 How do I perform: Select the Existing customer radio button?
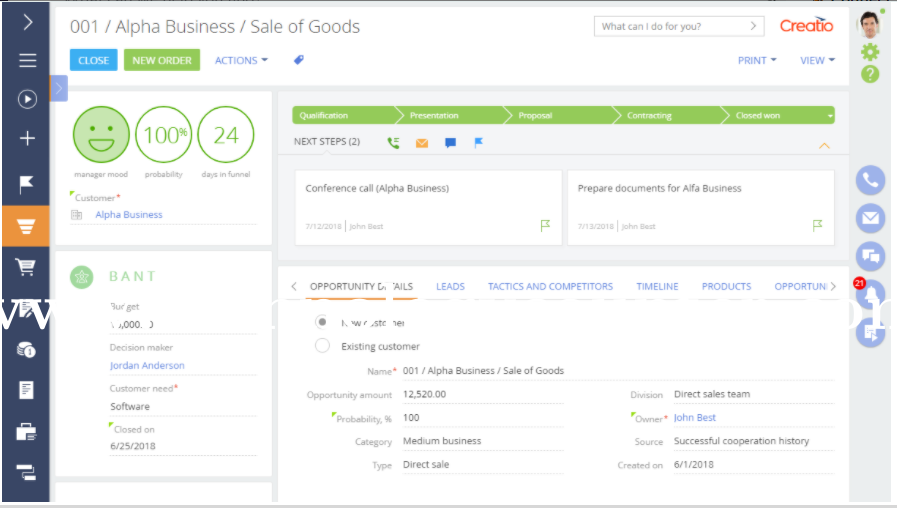(x=322, y=346)
